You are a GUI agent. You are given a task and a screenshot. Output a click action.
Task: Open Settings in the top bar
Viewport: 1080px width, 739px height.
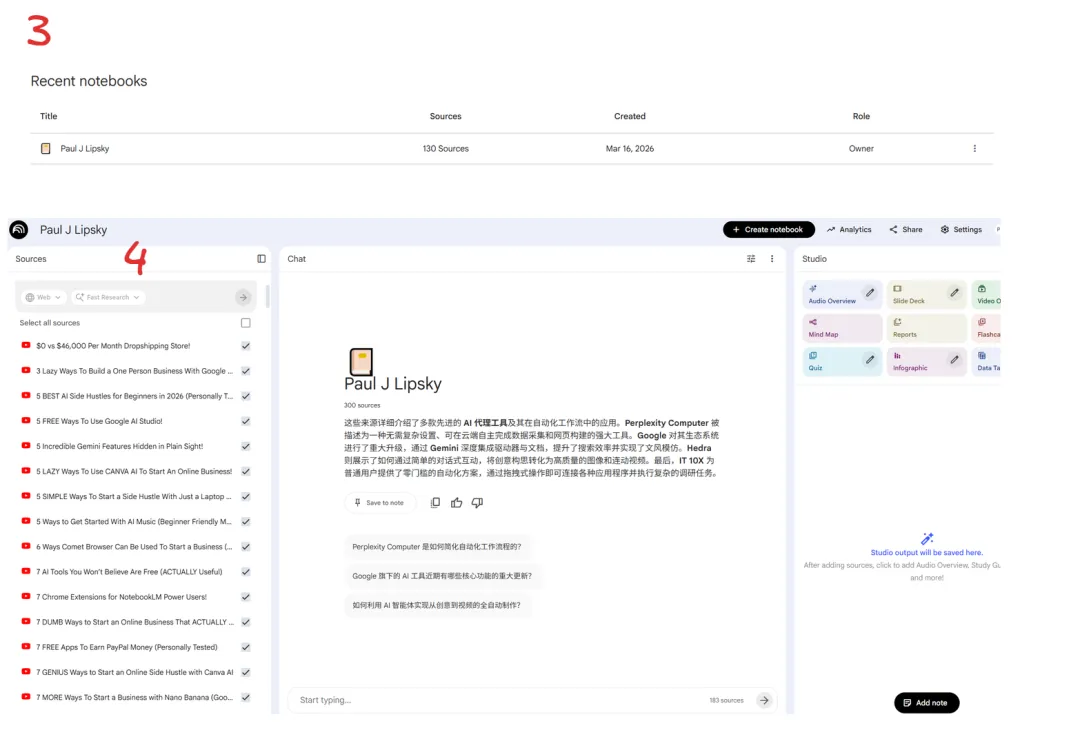tap(962, 229)
